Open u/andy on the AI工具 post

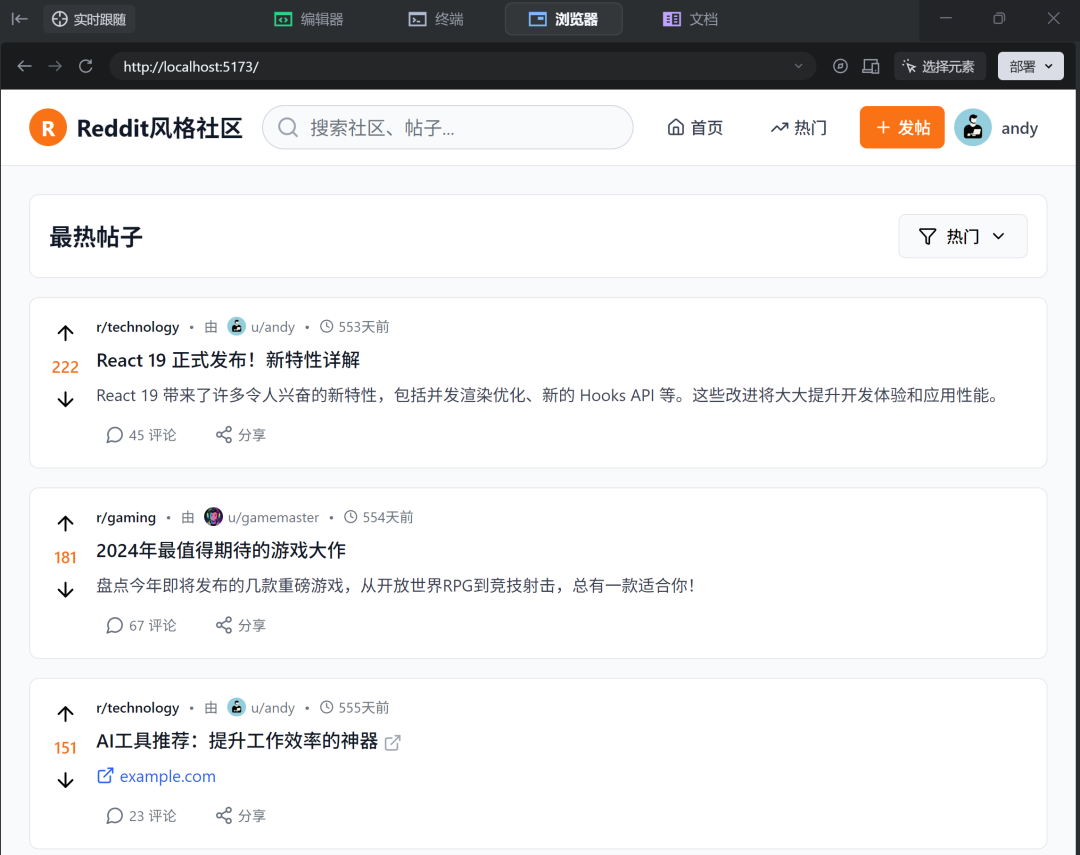273,708
